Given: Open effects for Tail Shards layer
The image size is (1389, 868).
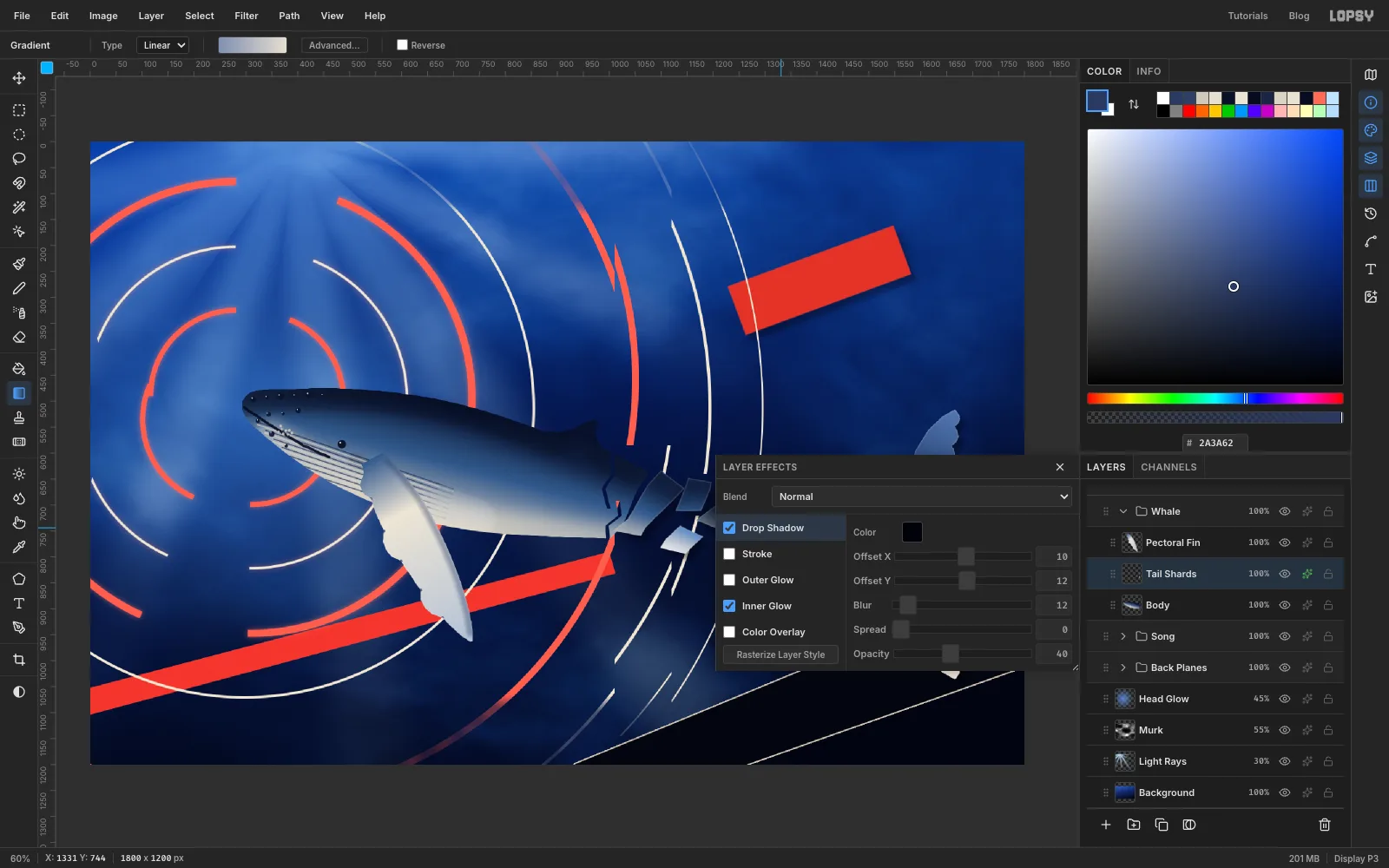Looking at the screenshot, I should click(1307, 574).
